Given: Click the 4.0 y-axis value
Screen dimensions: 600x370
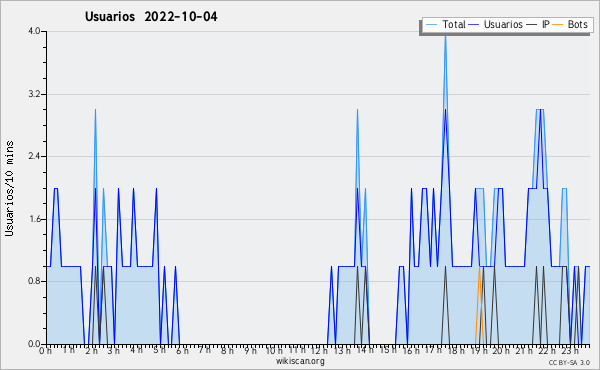Looking at the screenshot, I should point(34,31).
